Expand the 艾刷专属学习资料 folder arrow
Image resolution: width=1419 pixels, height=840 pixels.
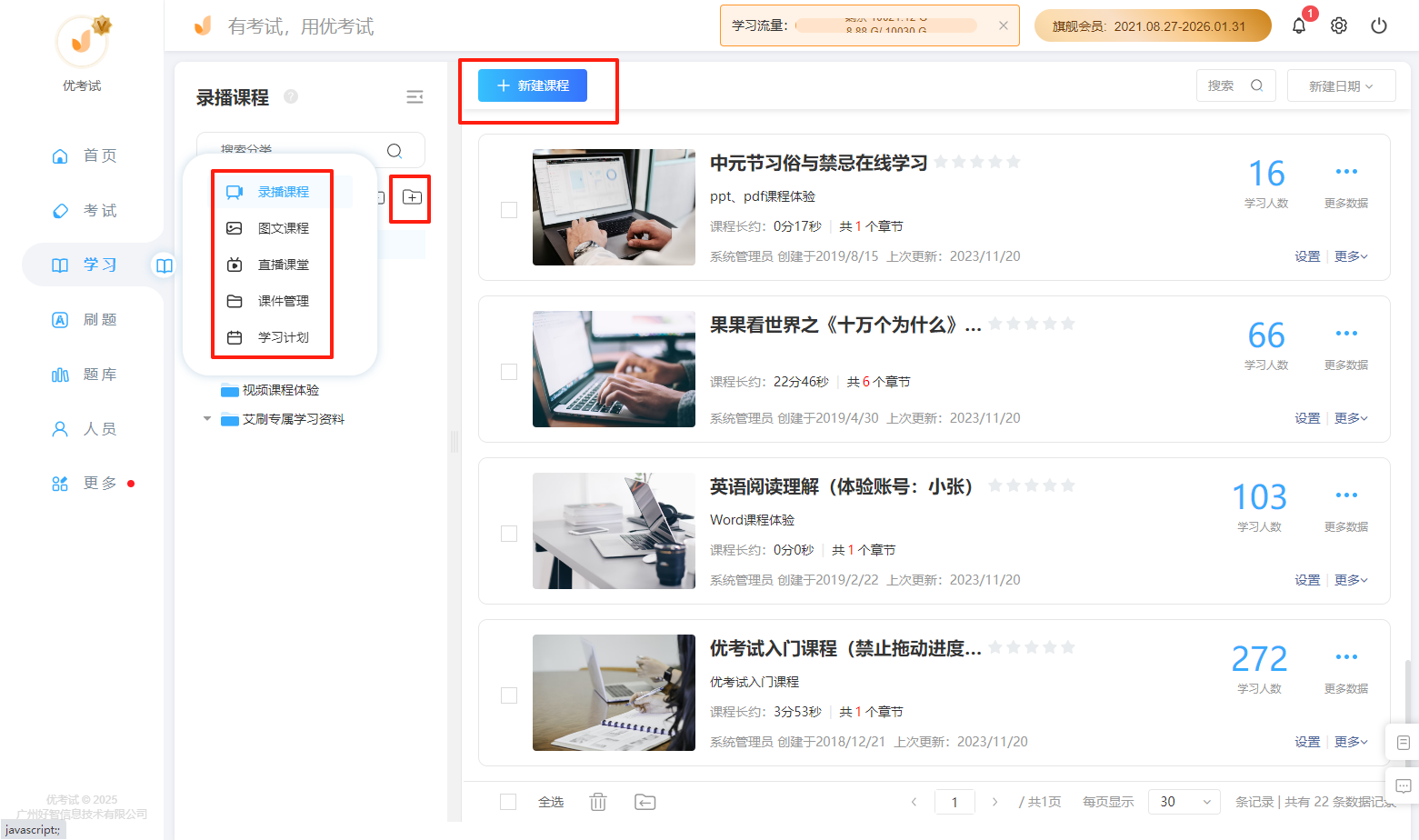207,419
